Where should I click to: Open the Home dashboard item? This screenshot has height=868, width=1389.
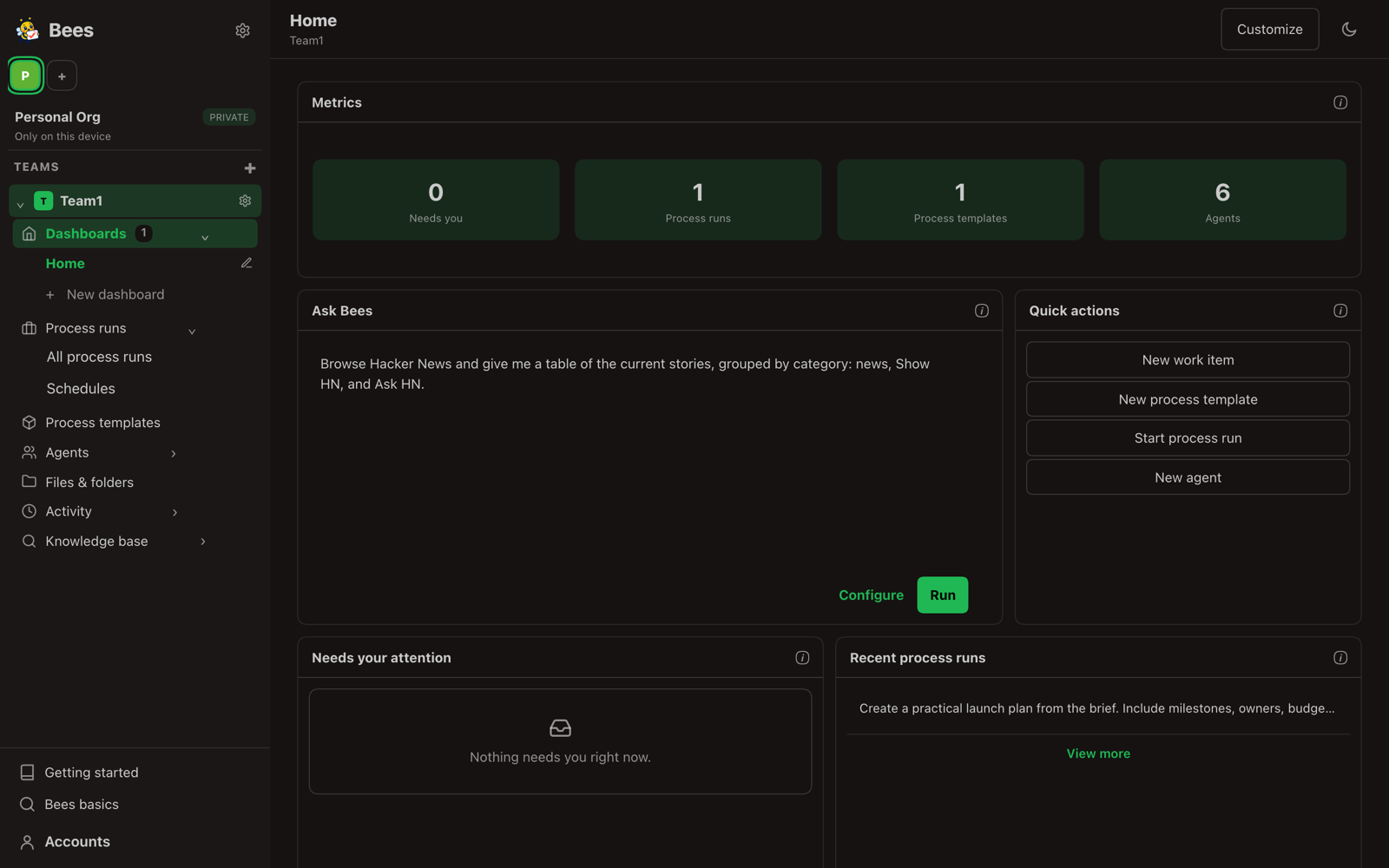(x=65, y=264)
